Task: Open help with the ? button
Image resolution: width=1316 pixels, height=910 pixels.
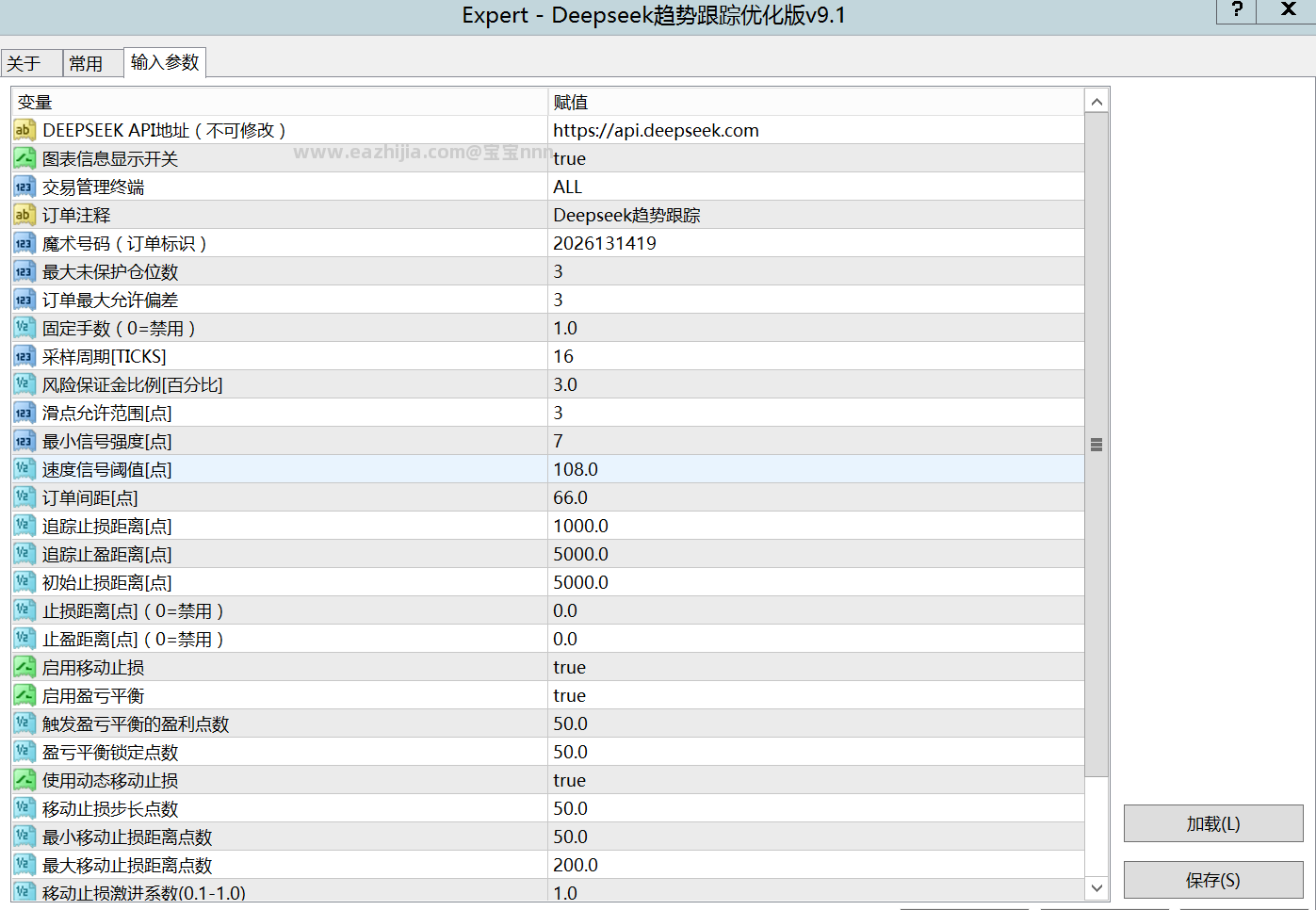Action: click(1237, 10)
